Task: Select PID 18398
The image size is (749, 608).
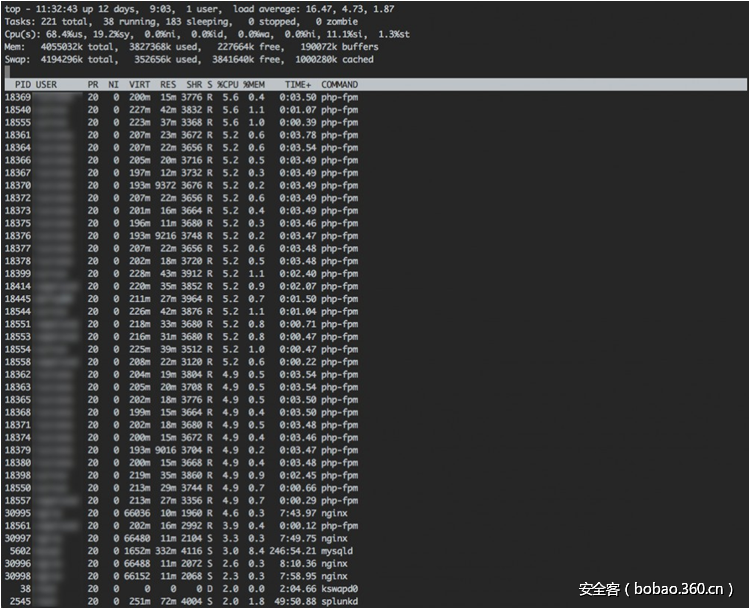Action: coord(18,476)
